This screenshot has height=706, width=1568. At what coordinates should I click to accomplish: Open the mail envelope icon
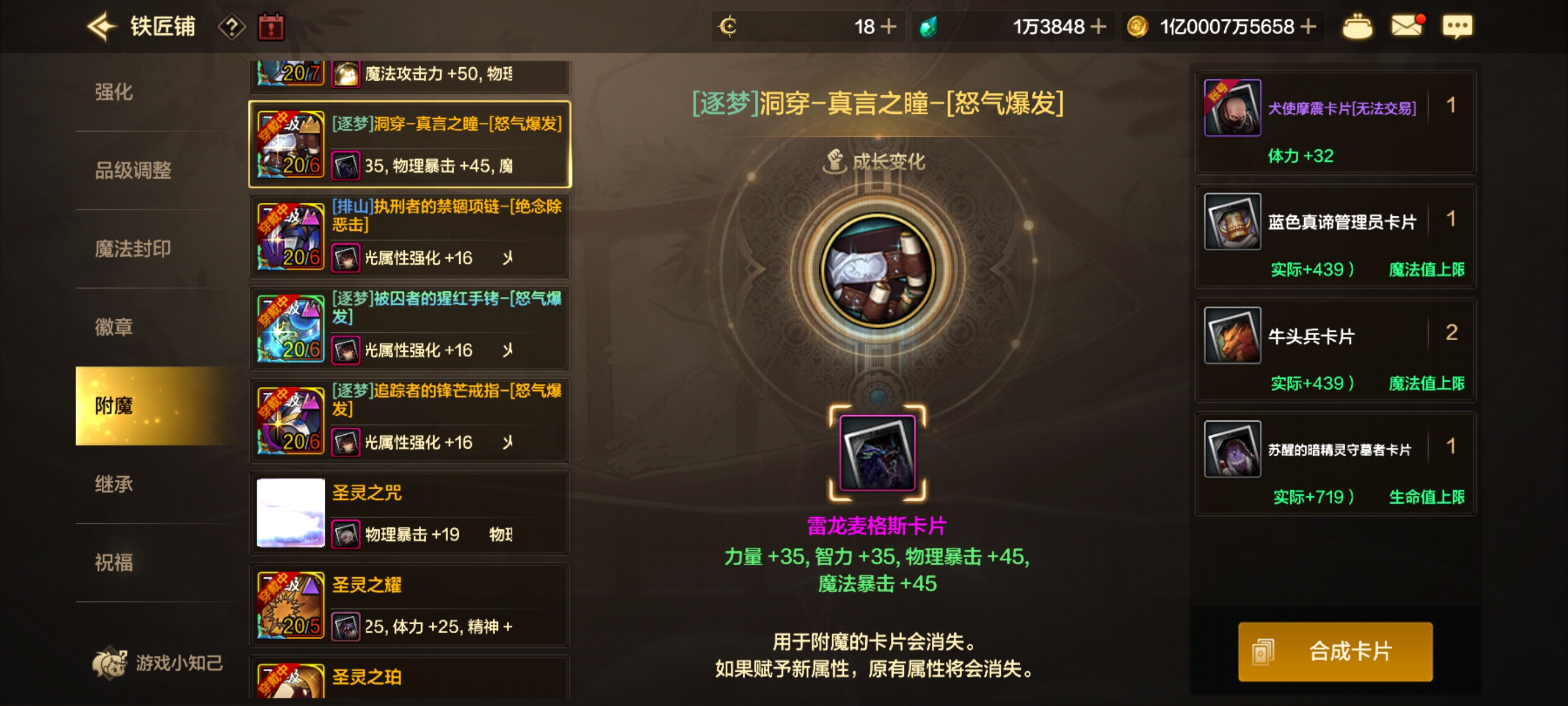click(x=1407, y=26)
